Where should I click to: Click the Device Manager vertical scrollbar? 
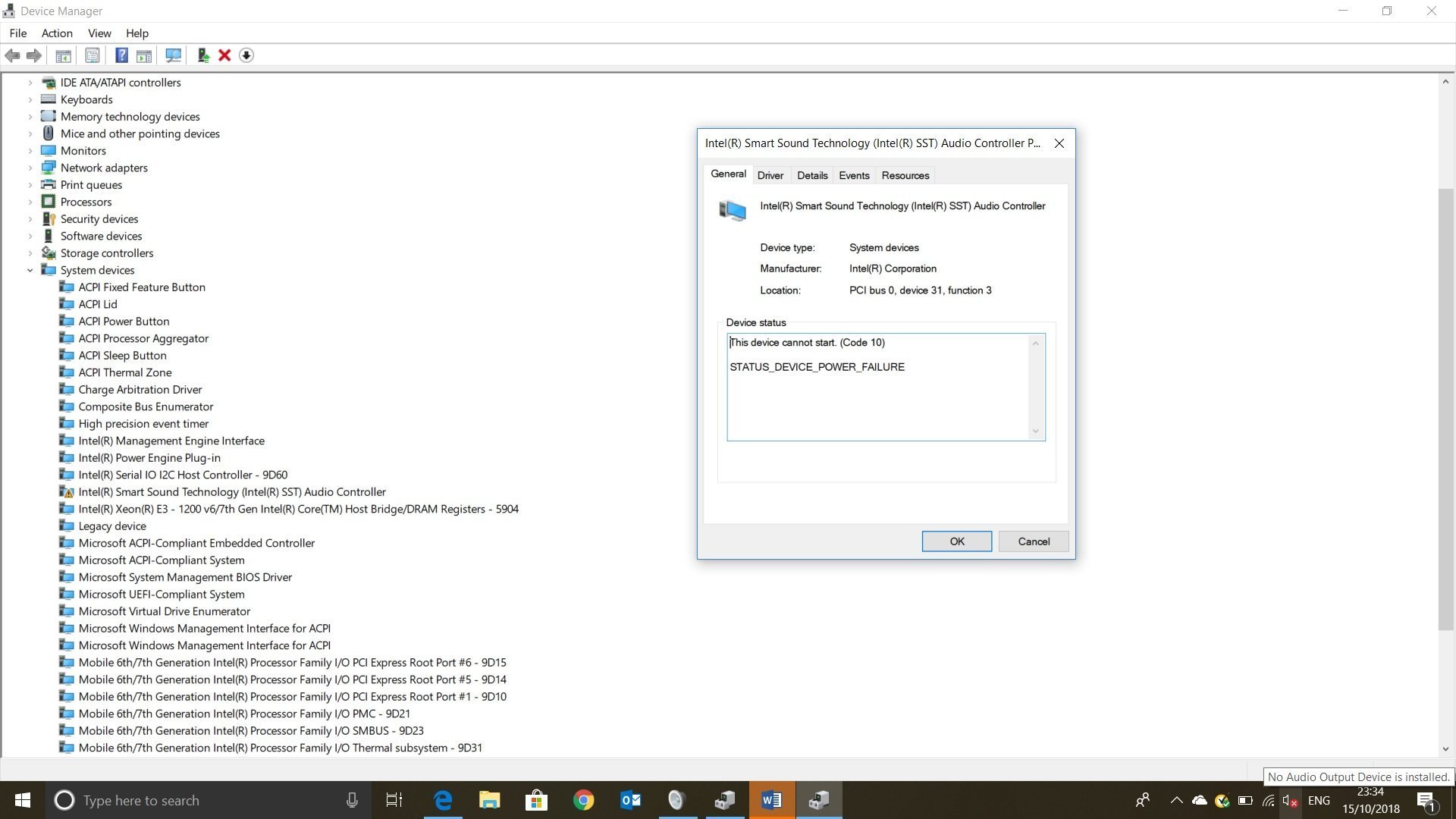(x=1445, y=409)
